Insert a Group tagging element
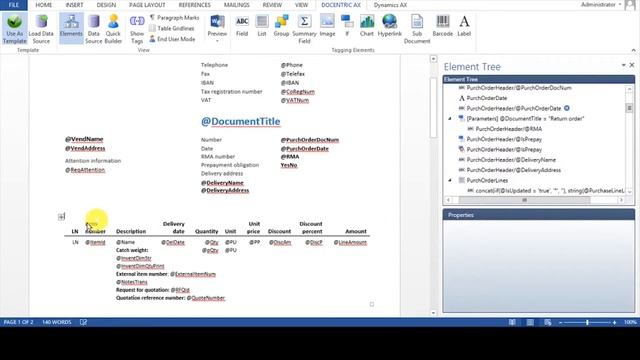This screenshot has width=640, height=360. coord(281,26)
